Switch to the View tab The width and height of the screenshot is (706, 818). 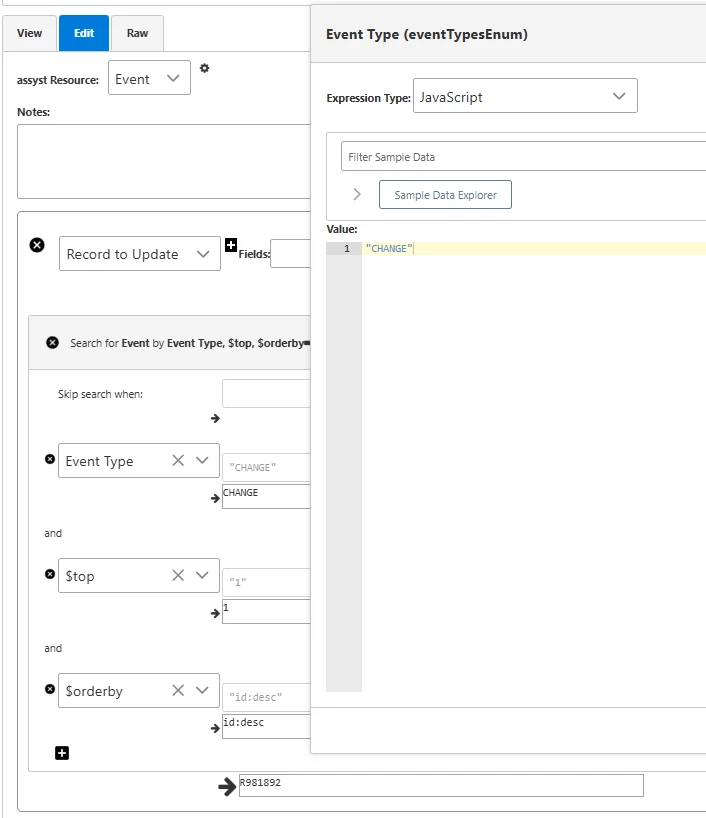coord(29,33)
